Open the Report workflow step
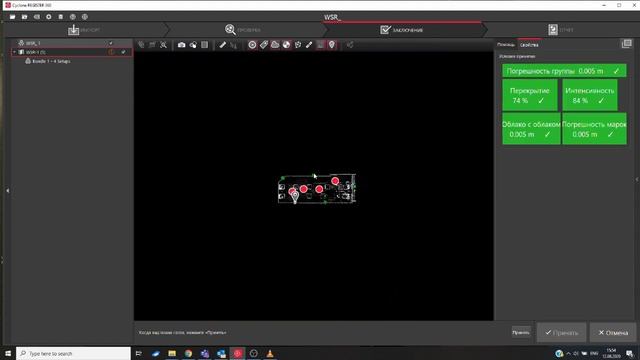The image size is (640, 360). (561, 30)
